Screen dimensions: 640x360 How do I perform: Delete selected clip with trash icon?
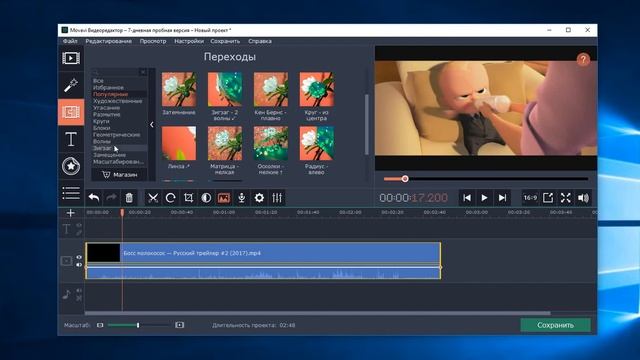(x=129, y=198)
